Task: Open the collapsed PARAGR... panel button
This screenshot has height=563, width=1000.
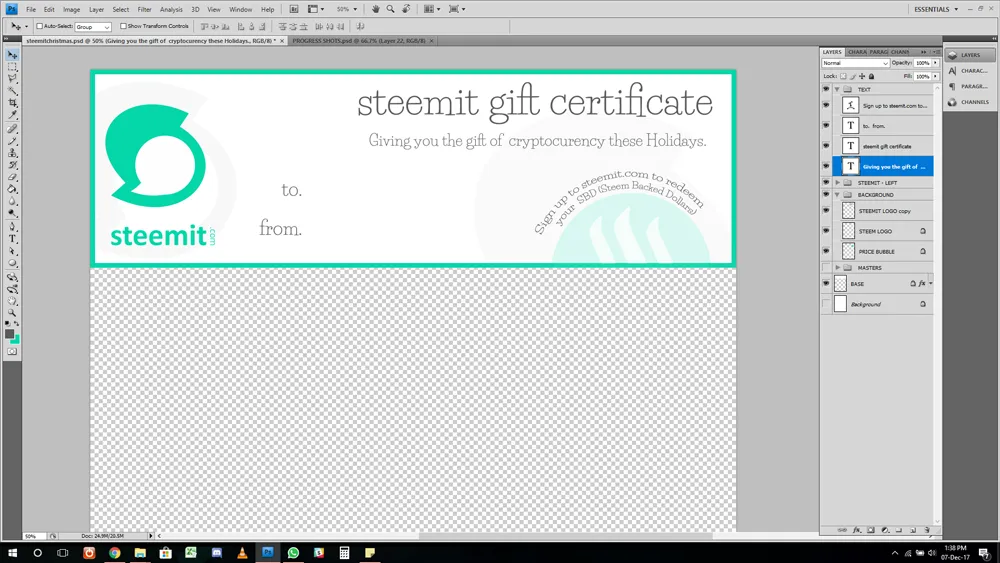Action: click(969, 86)
